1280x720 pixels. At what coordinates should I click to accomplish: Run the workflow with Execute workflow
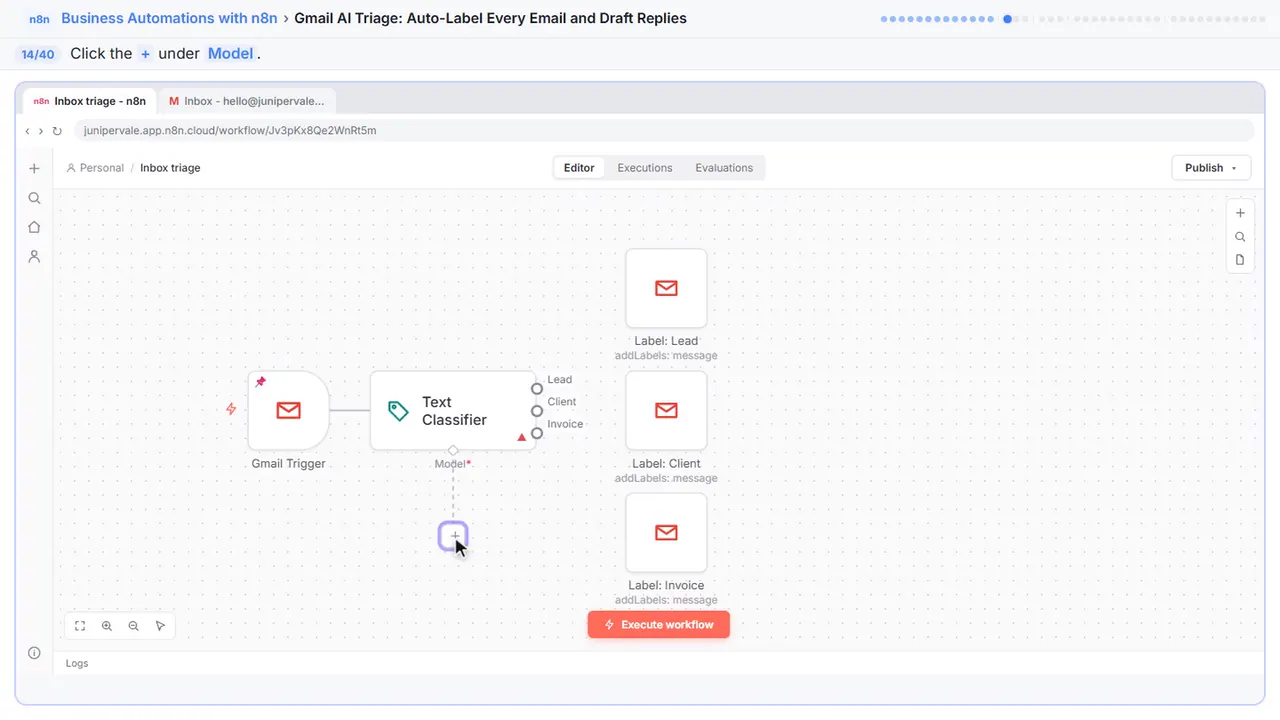tap(658, 625)
